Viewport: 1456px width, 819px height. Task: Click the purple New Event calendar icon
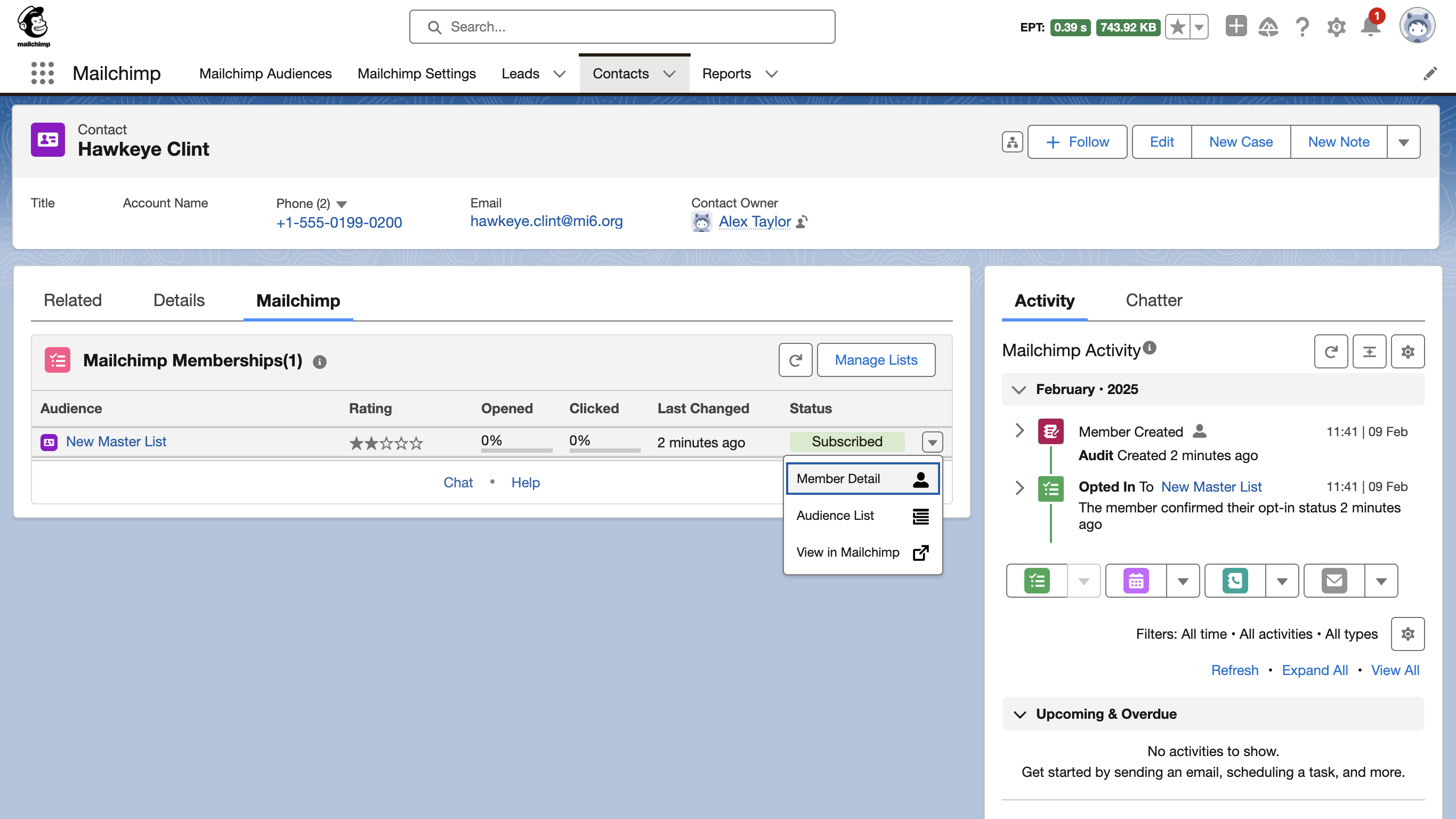click(1136, 581)
